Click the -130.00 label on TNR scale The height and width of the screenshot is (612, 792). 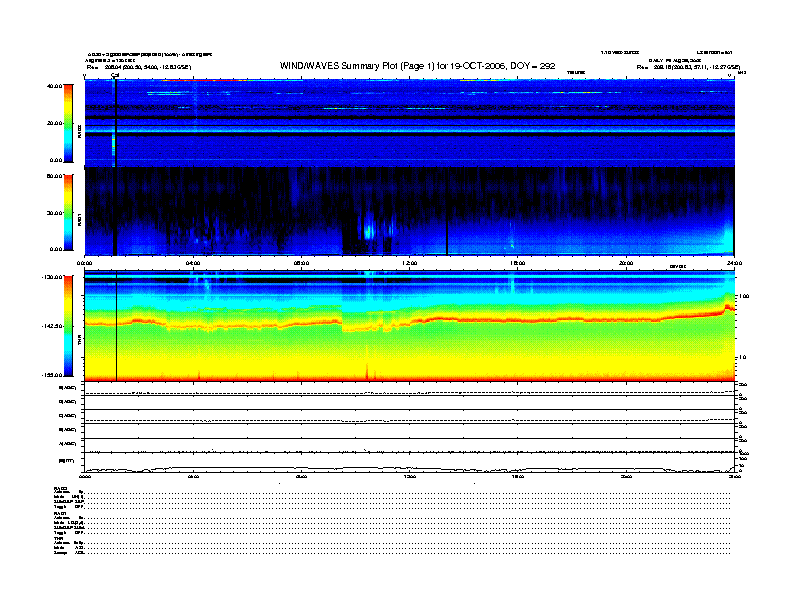[x=55, y=277]
